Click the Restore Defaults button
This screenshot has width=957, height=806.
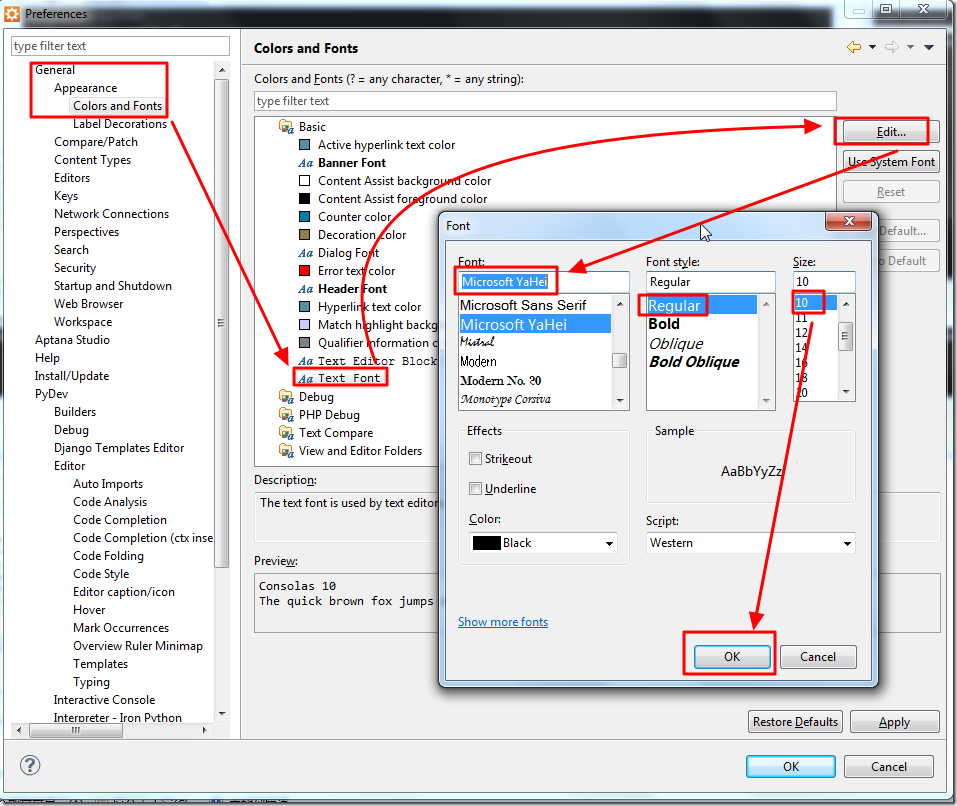click(795, 722)
